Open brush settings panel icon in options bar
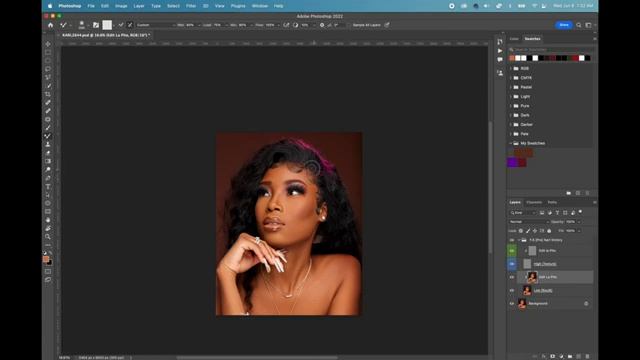The height and width of the screenshot is (360, 640). click(x=96, y=25)
